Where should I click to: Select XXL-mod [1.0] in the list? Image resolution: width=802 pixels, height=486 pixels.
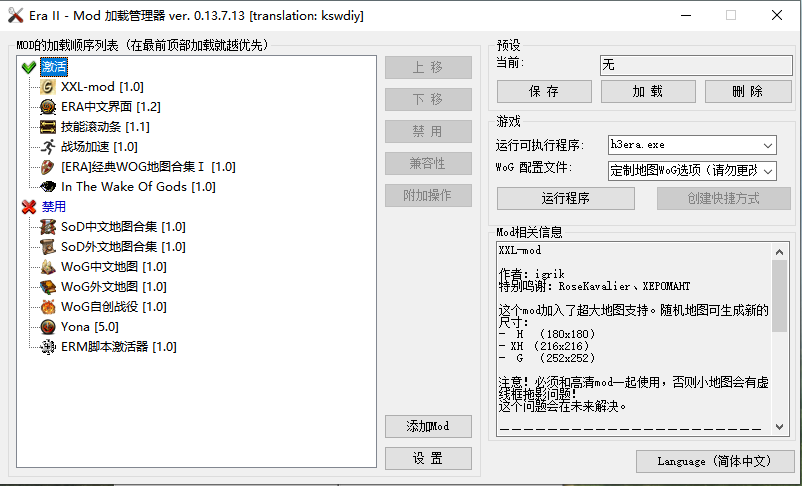click(x=102, y=87)
